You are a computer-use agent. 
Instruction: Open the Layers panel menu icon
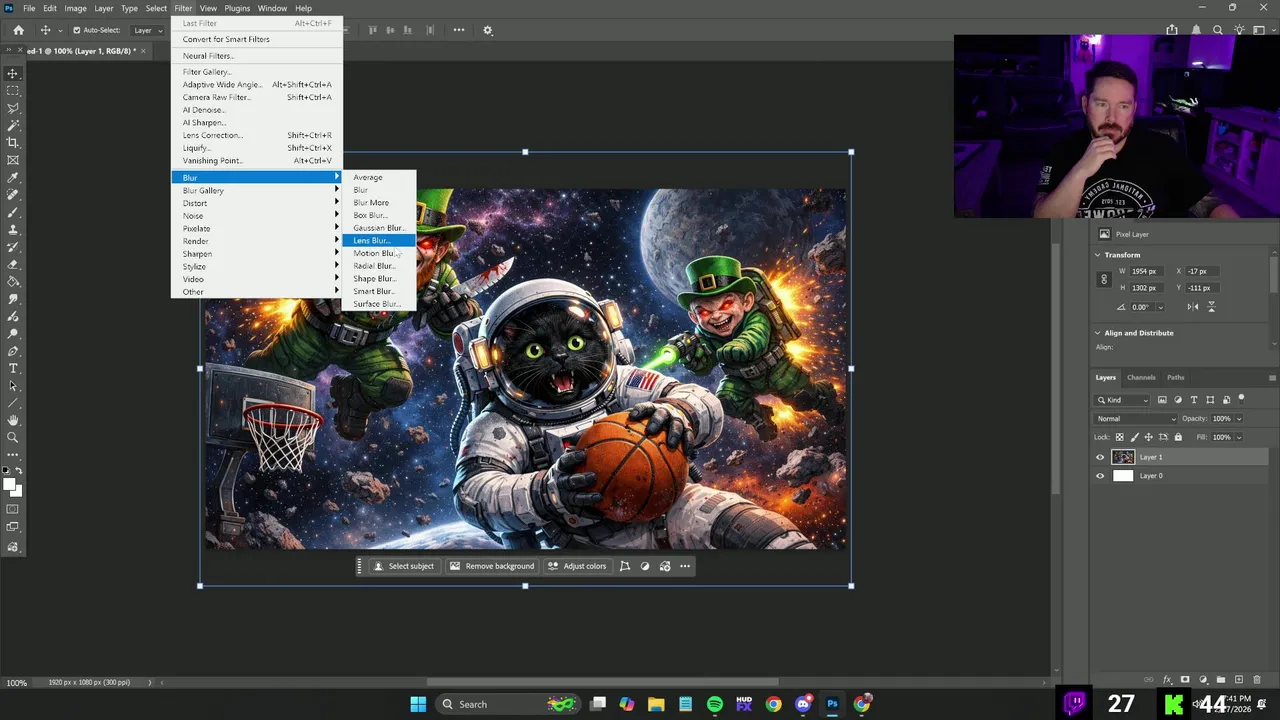[x=1272, y=378]
